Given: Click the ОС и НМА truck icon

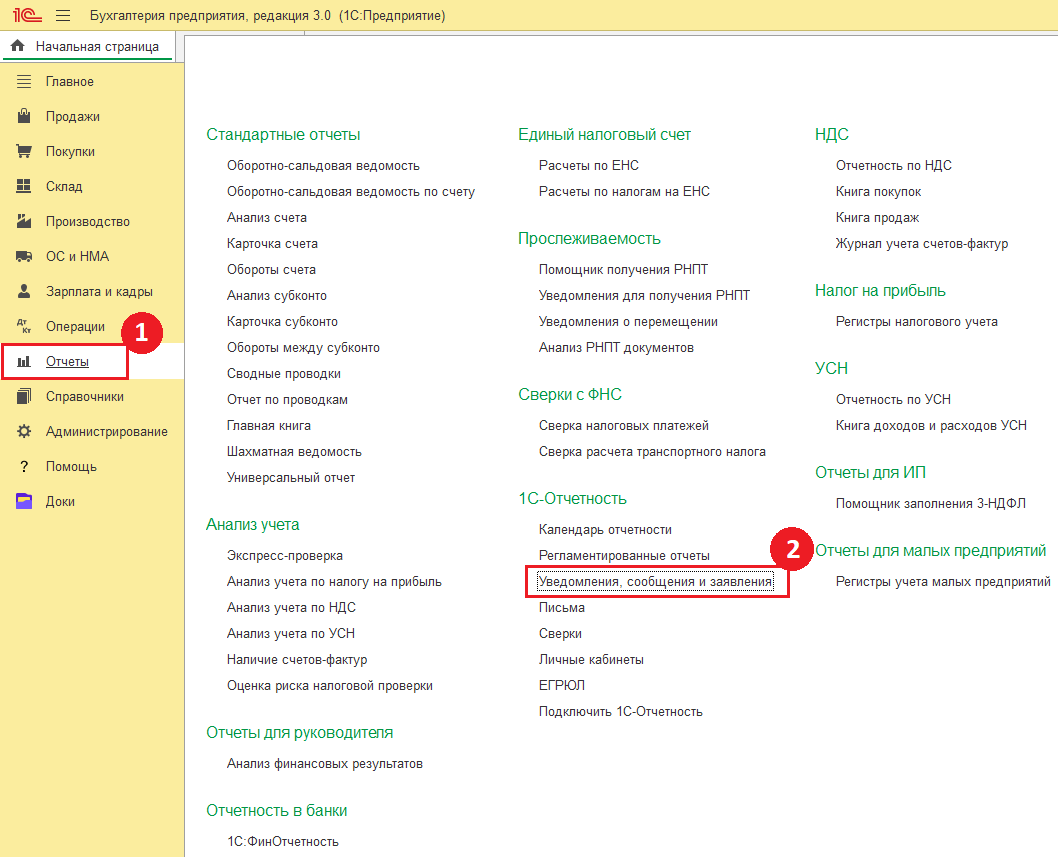Looking at the screenshot, I should pyautogui.click(x=24, y=256).
